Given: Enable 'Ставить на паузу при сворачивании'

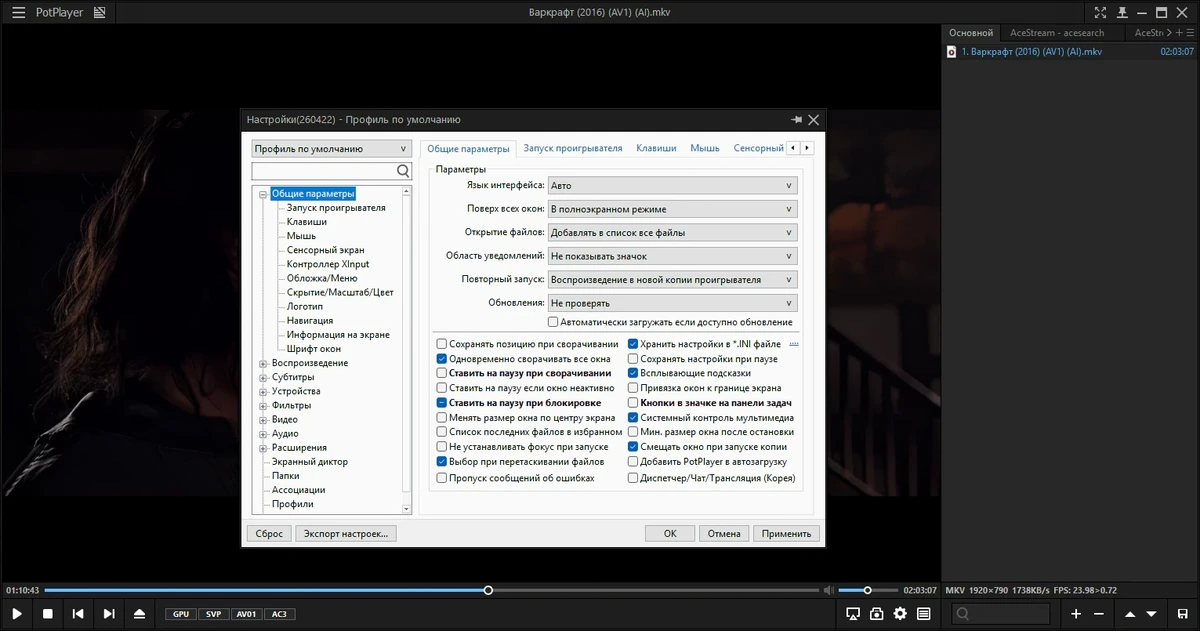Looking at the screenshot, I should (442, 373).
